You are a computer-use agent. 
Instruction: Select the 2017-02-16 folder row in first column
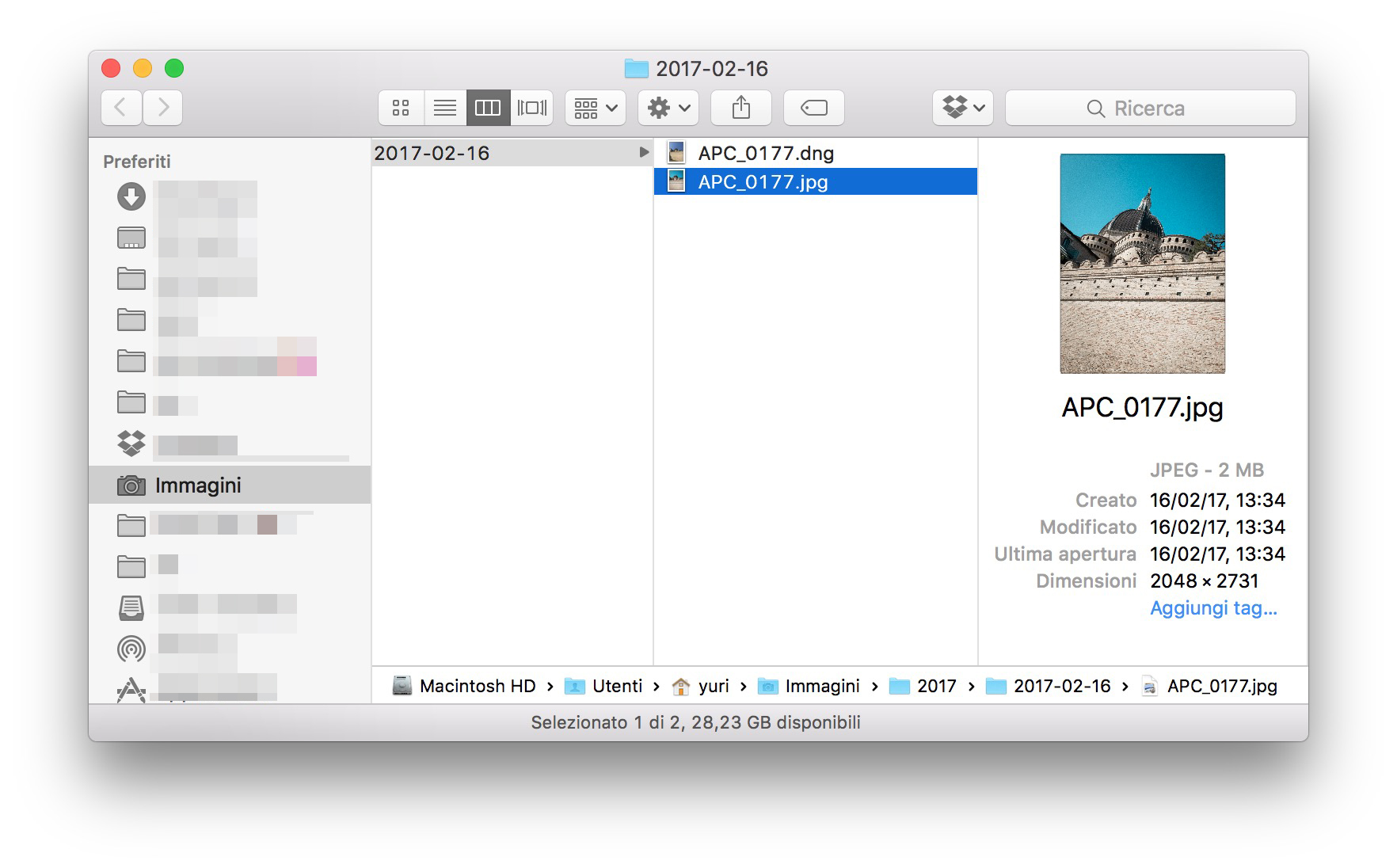click(512, 153)
